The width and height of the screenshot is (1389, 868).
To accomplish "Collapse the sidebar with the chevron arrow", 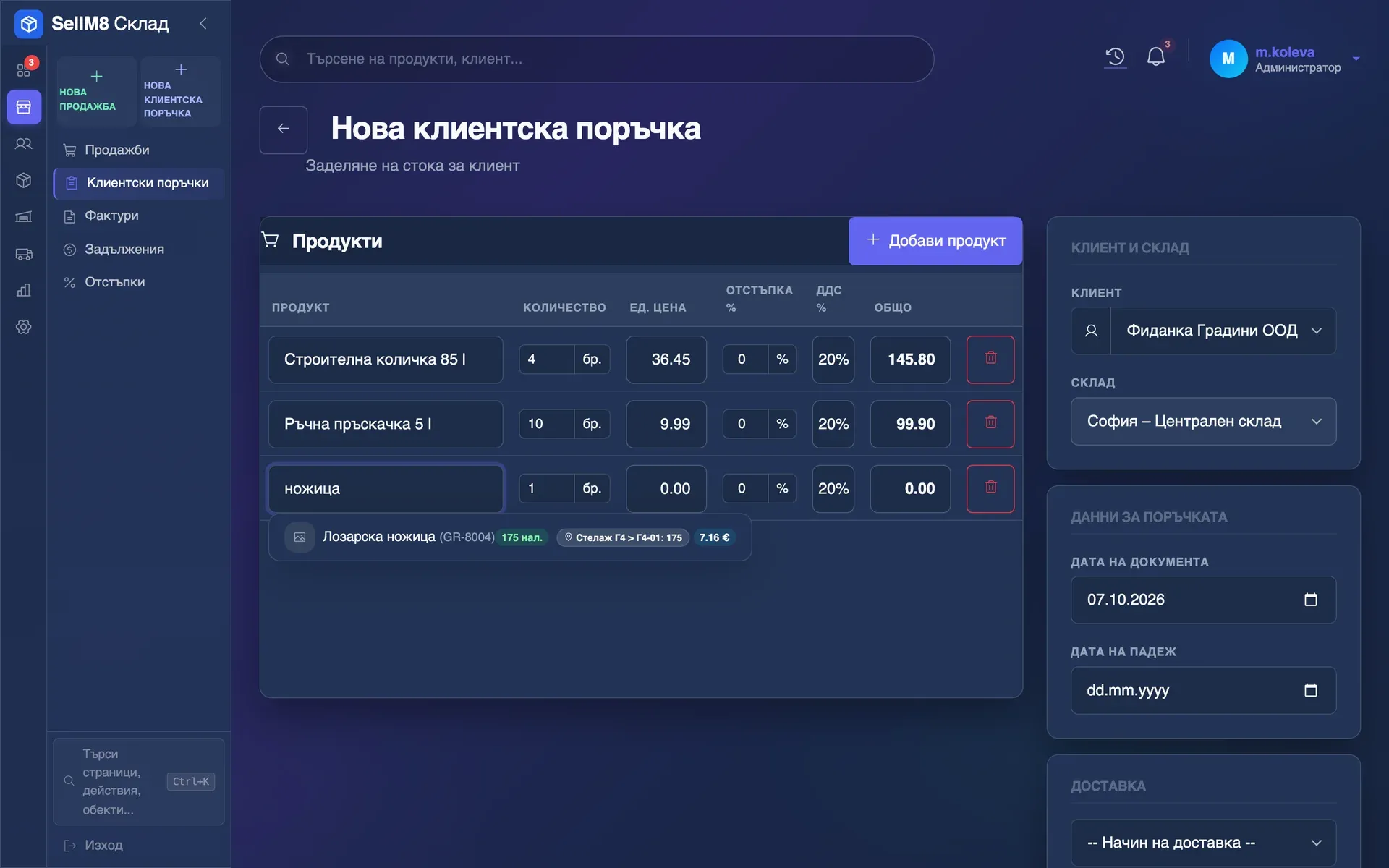I will [x=203, y=24].
